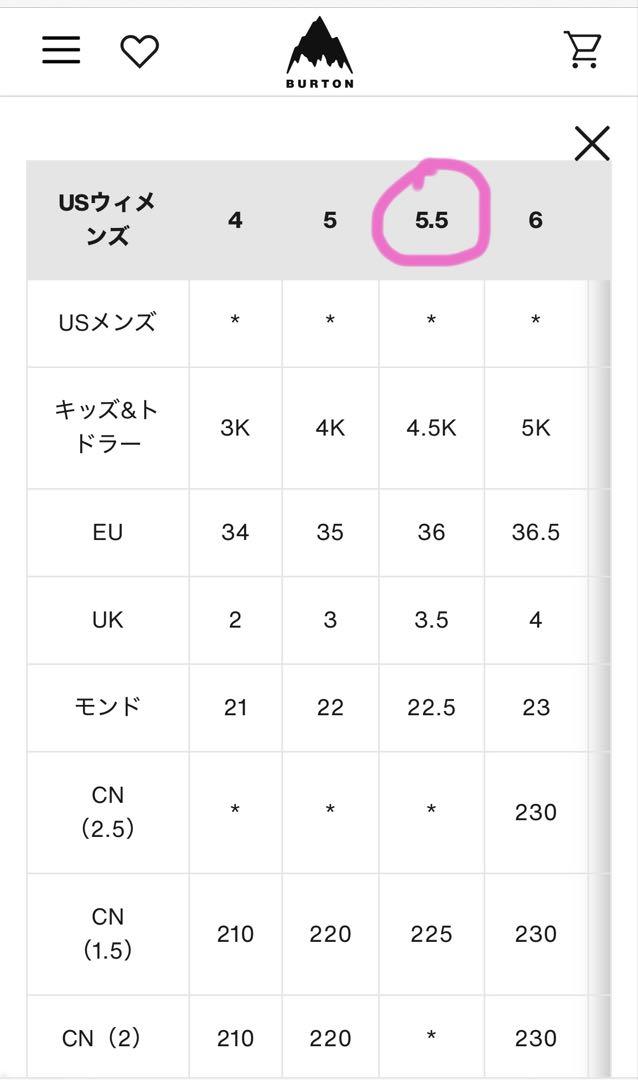Select US women's size 4 header
638x1080 pixels.
pos(235,220)
